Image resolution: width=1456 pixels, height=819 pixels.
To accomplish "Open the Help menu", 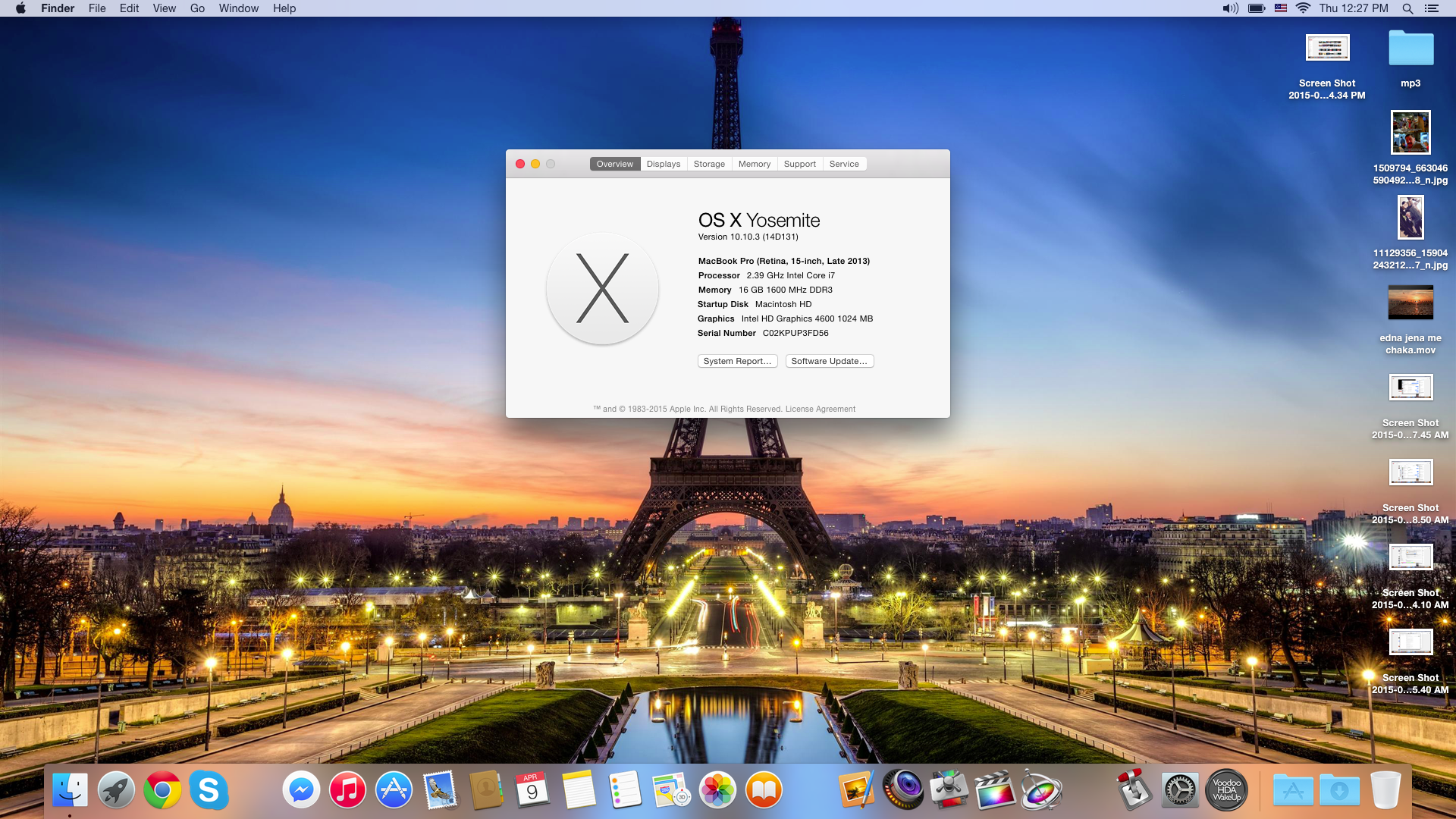I will (x=284, y=8).
